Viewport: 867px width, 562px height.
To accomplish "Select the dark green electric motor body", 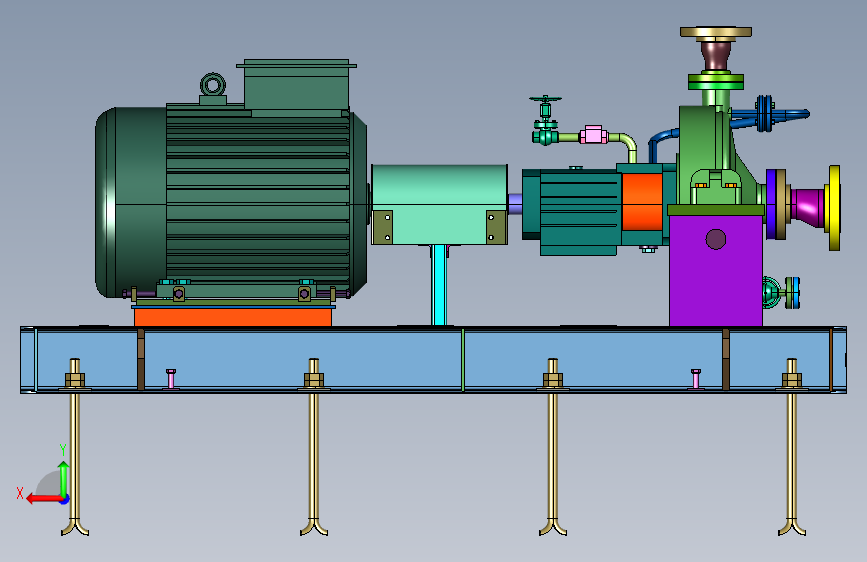I will point(231,202).
